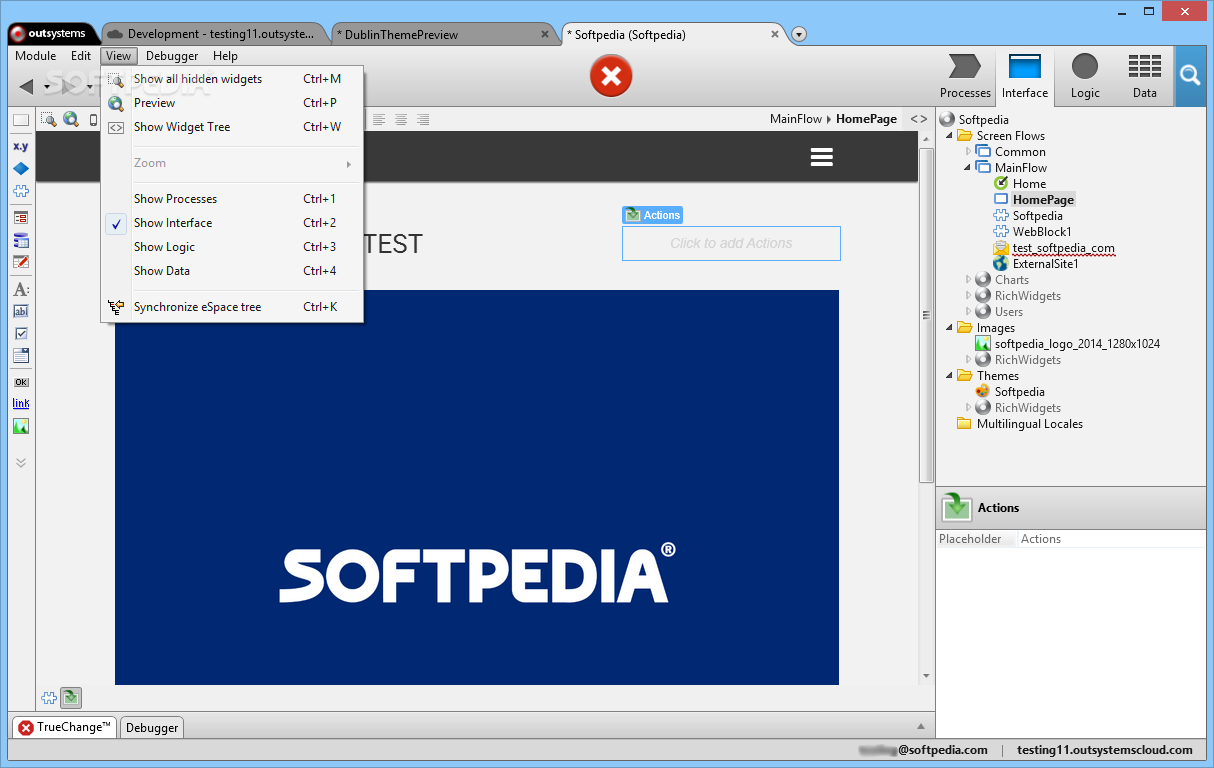Select the blue diamond If widget tool
The height and width of the screenshot is (768, 1214).
20,168
